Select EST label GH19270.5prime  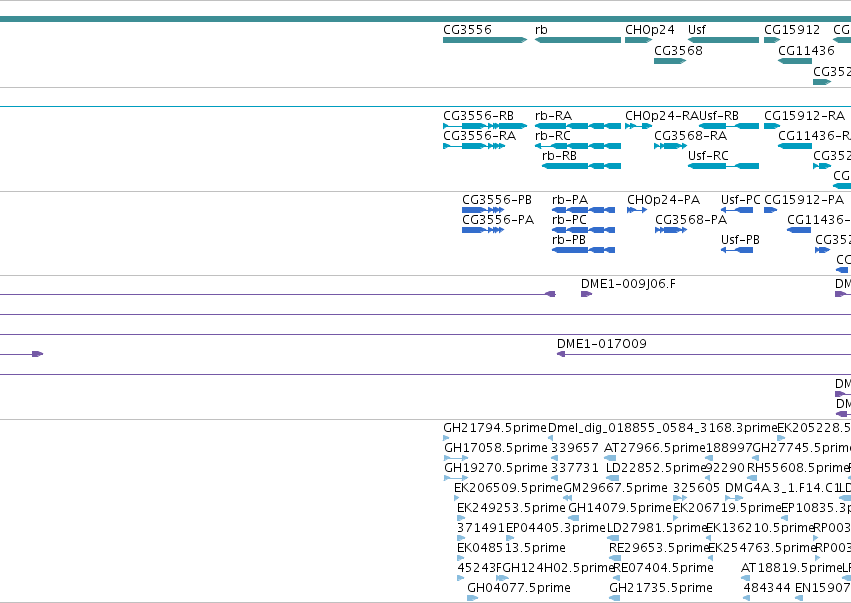(496, 468)
